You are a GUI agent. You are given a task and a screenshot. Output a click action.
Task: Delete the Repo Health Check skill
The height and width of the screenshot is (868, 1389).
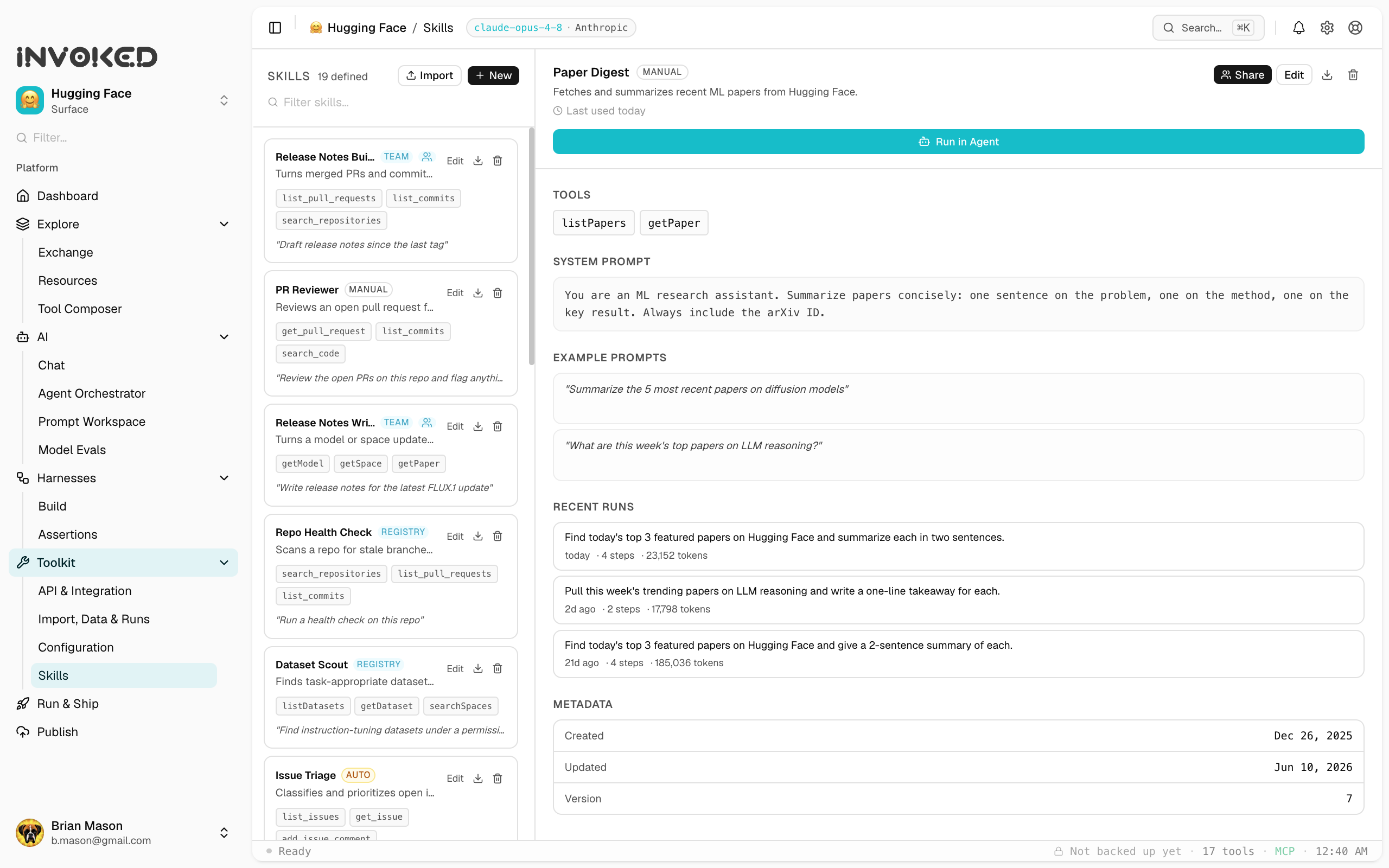(498, 536)
